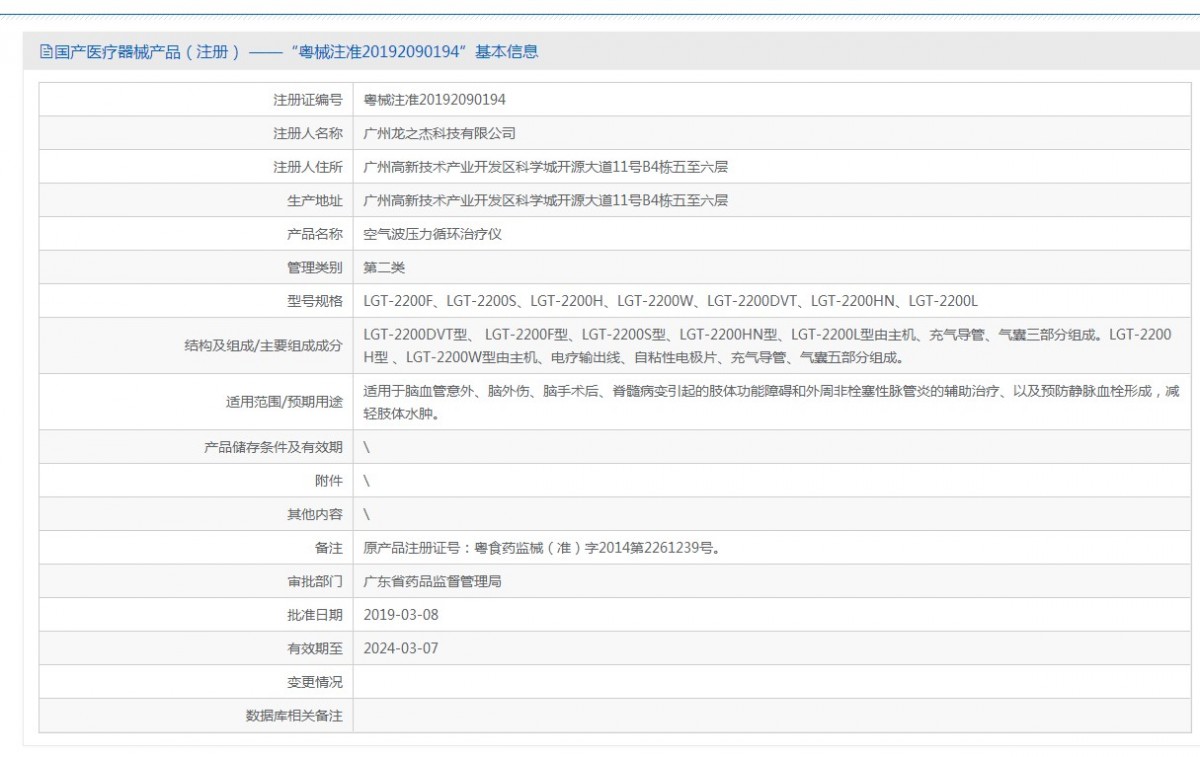The height and width of the screenshot is (757, 1200).
Task: Click the label 附件
Action: pyautogui.click(x=329, y=480)
